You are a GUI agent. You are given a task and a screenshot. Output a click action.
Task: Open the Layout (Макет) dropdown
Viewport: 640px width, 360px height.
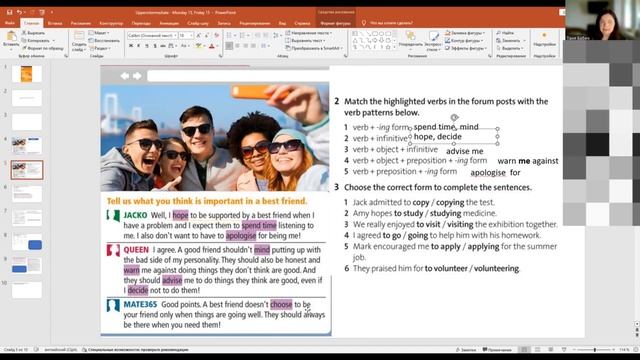point(99,33)
